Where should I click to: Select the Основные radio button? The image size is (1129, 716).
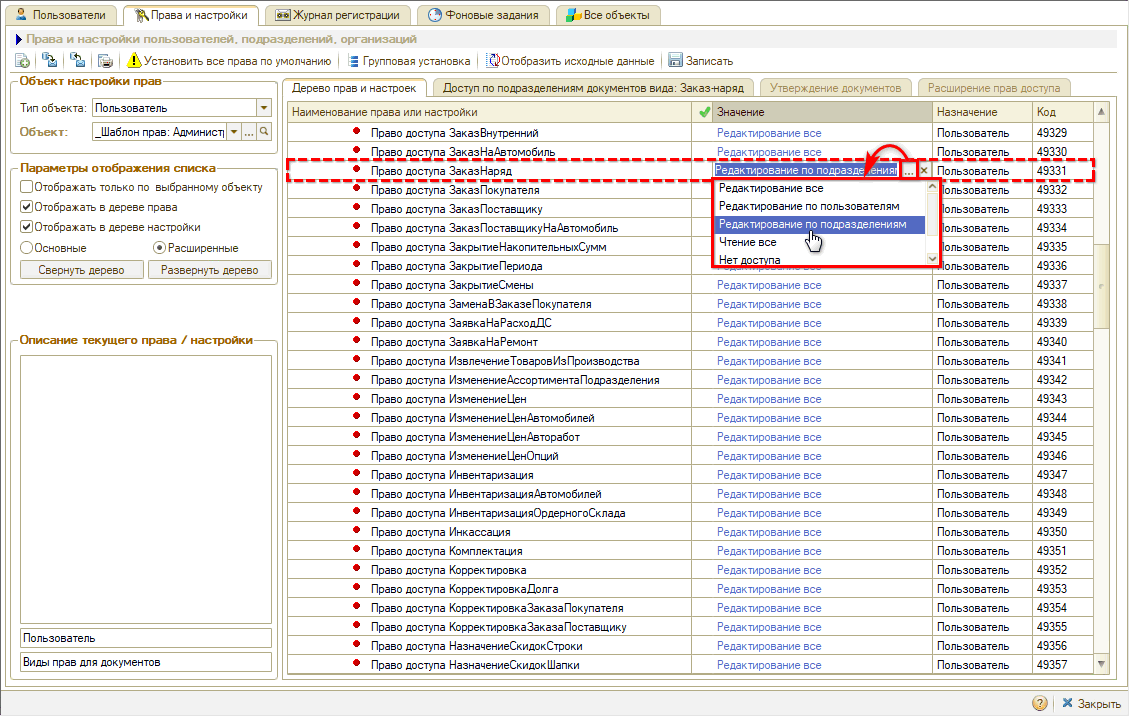point(27,247)
